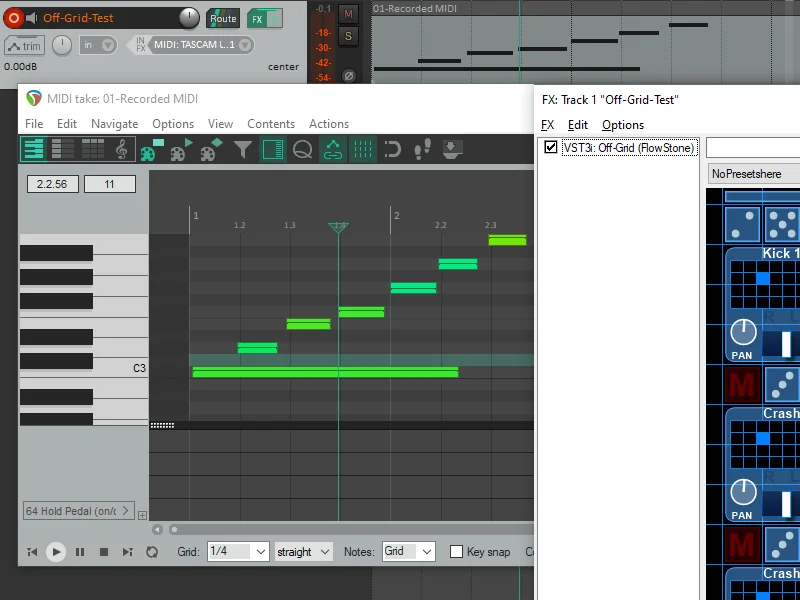Open the Navigate menu in MIDI editor
This screenshot has height=600, width=800.
114,124
